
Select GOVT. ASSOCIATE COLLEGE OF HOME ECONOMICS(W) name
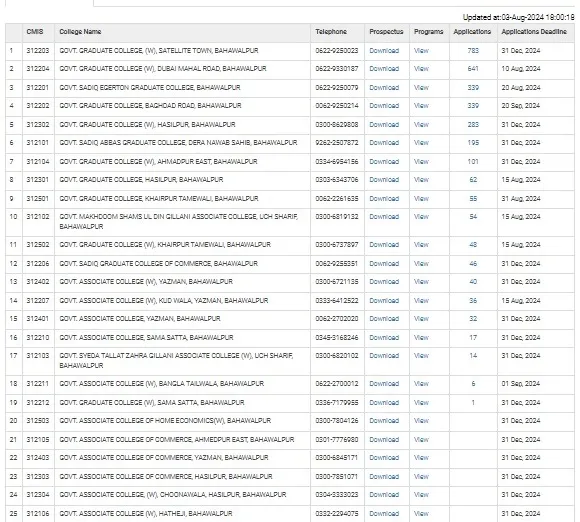165,421
